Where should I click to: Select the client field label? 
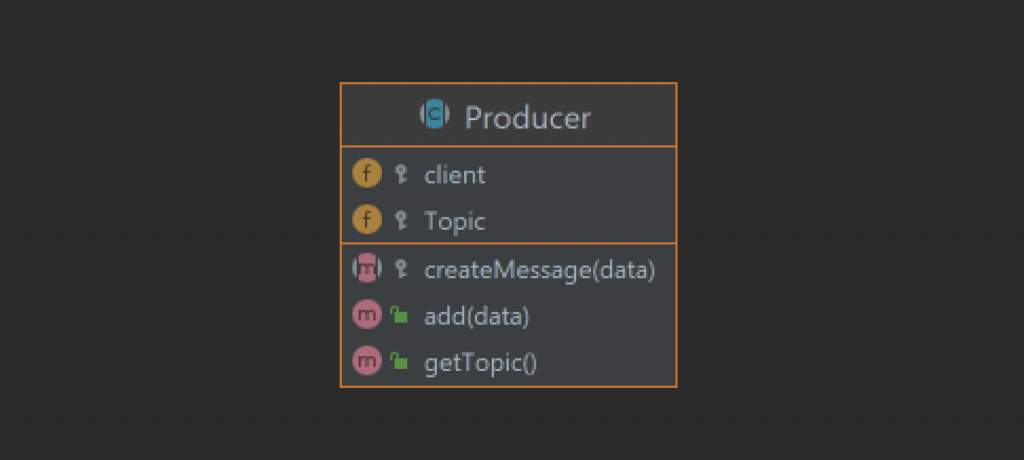(x=455, y=174)
